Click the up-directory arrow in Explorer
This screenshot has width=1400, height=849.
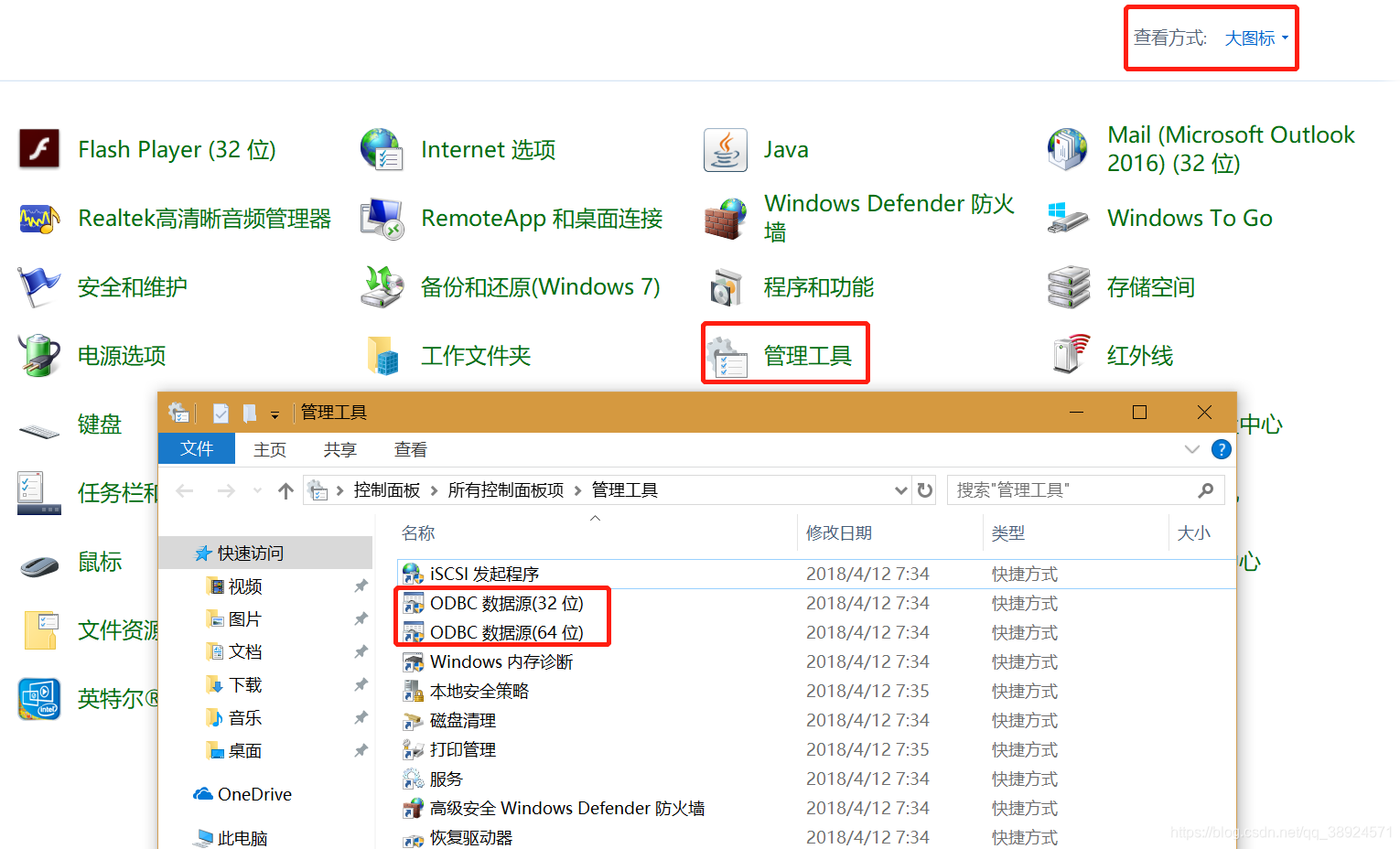tap(285, 491)
